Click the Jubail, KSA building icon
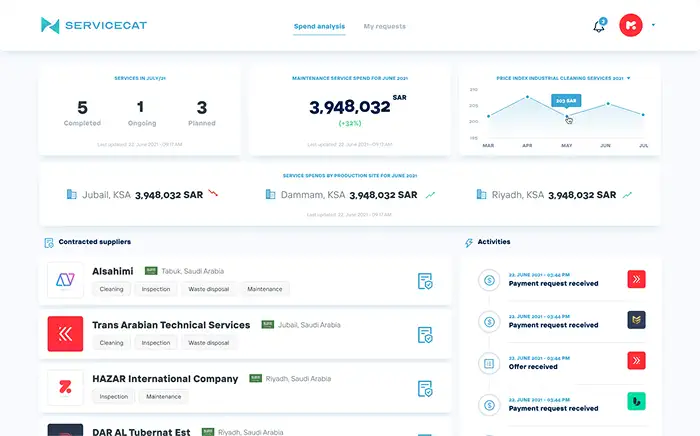The height and width of the screenshot is (436, 700). pyautogui.click(x=71, y=194)
